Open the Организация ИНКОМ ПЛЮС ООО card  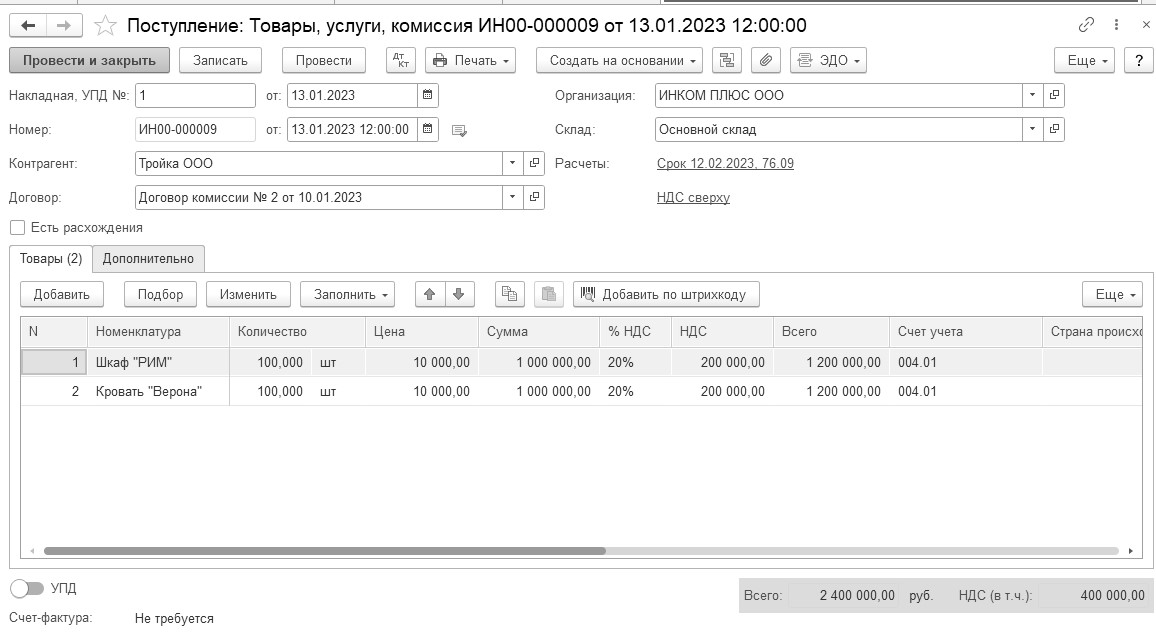[1054, 95]
